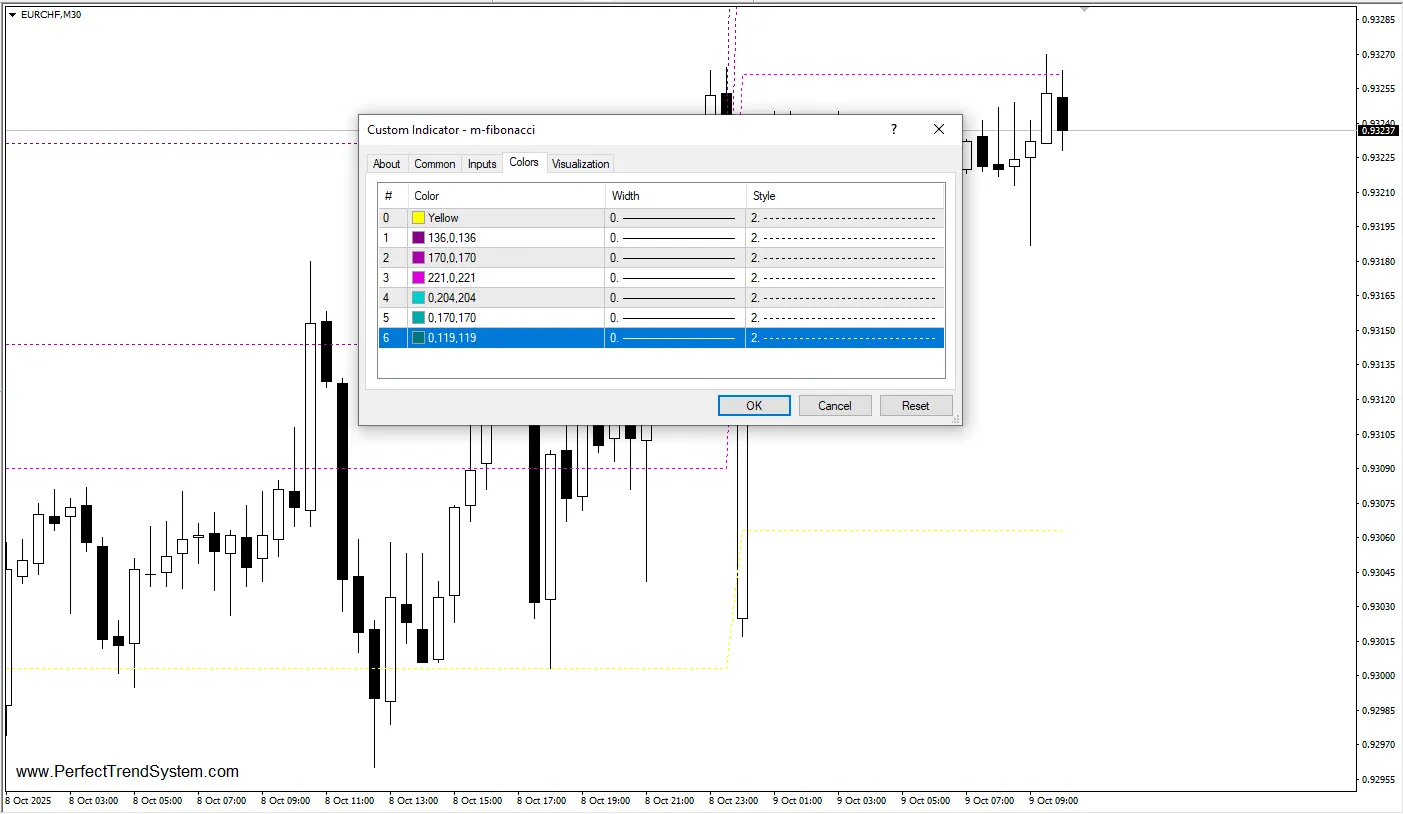Screen dimensions: 1403x814
Task: Click the chart shift triangle marker
Action: 1085,9
